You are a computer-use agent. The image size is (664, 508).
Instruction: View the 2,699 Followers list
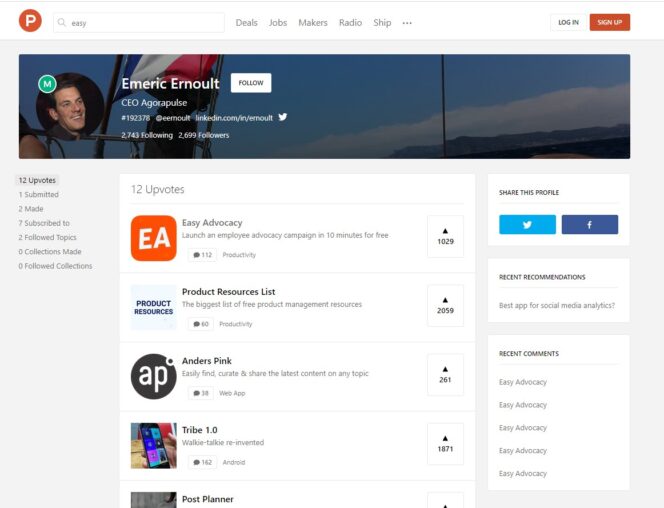point(204,135)
